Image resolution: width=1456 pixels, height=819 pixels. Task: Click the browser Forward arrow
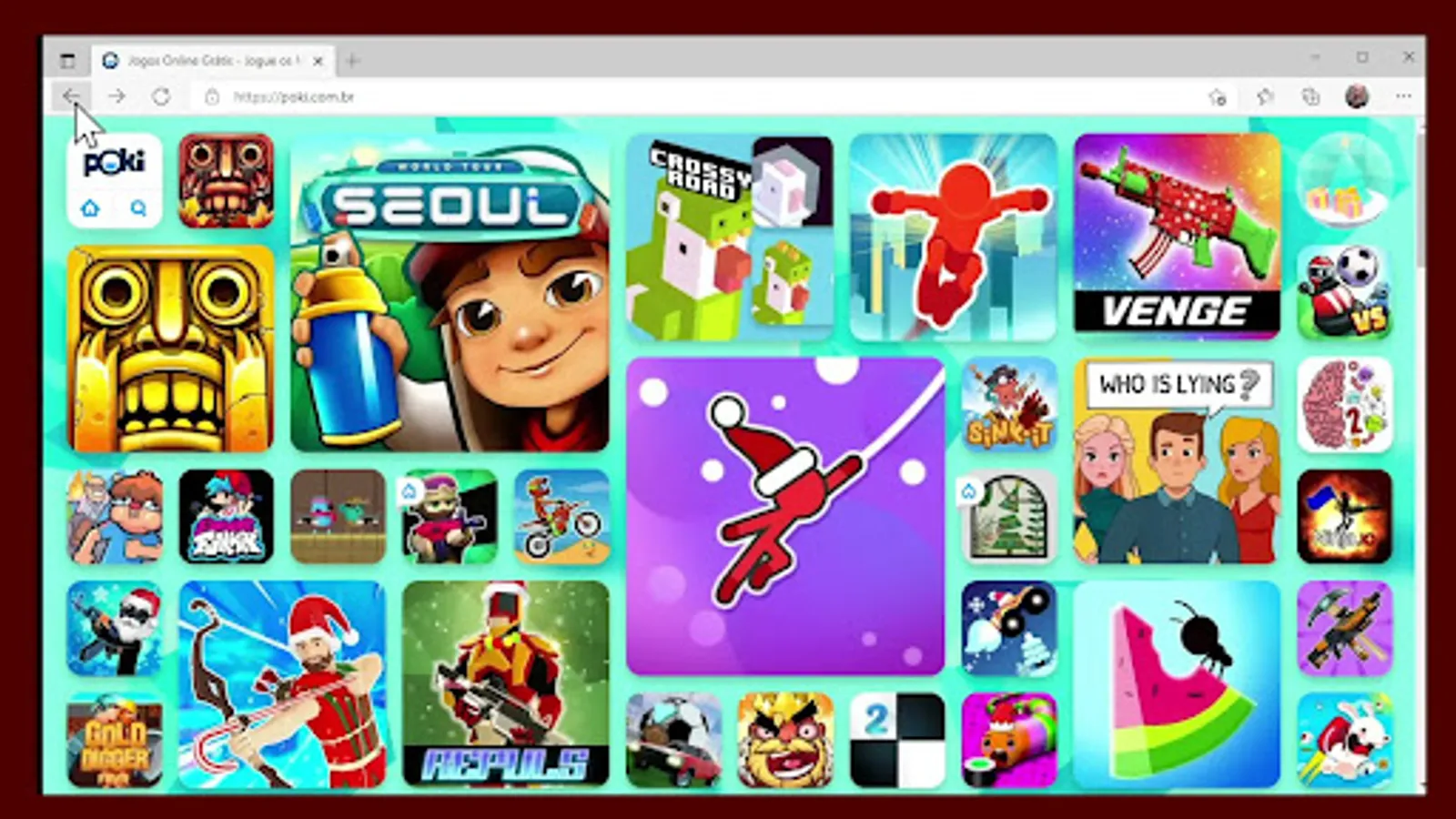pos(116,96)
